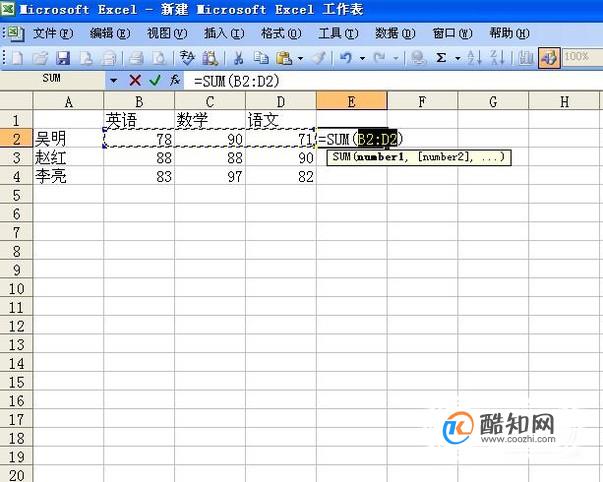
Task: Click the Chart Wizard icon
Action: click(x=526, y=58)
